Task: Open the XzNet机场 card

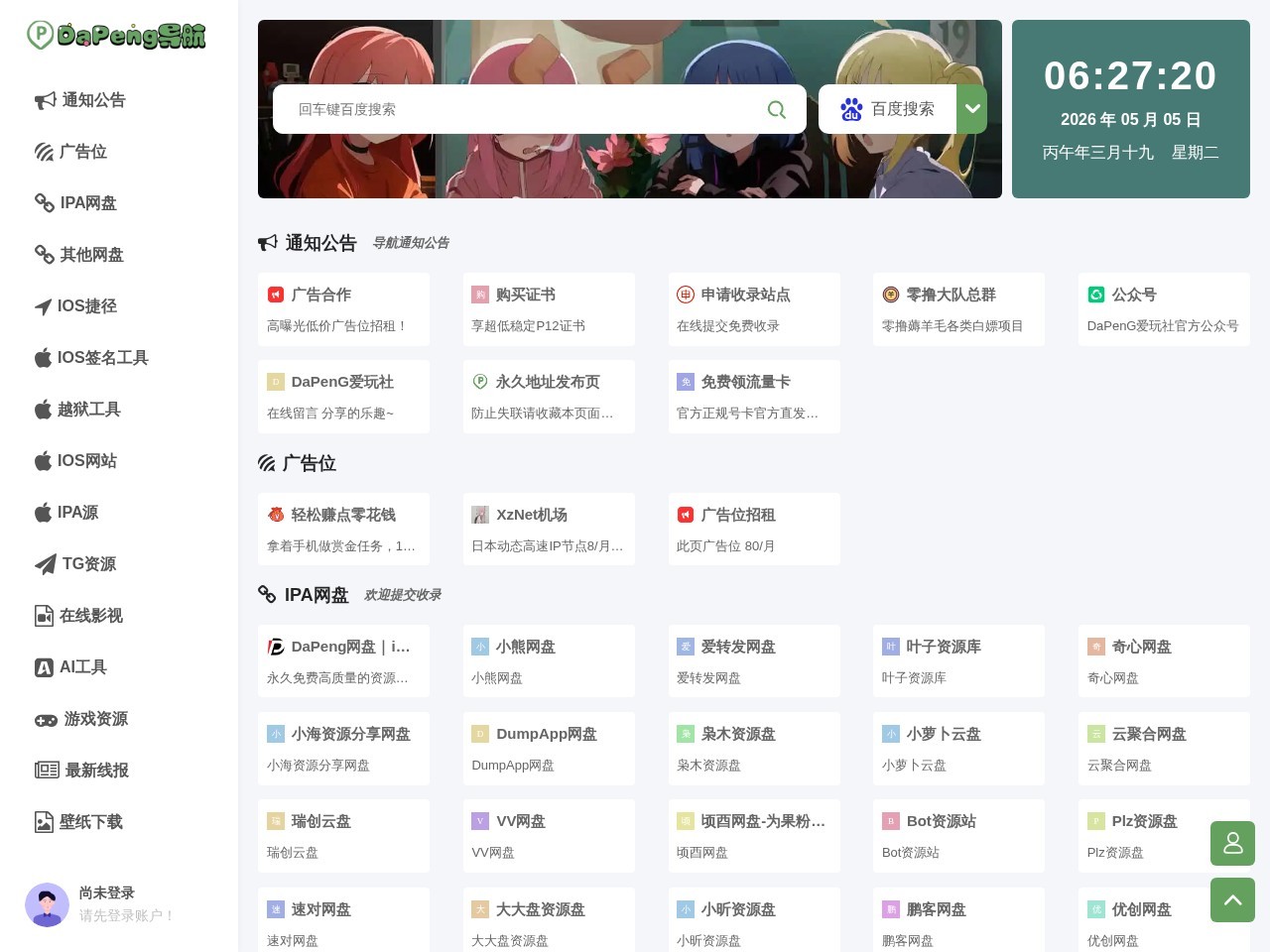Action: (x=549, y=530)
